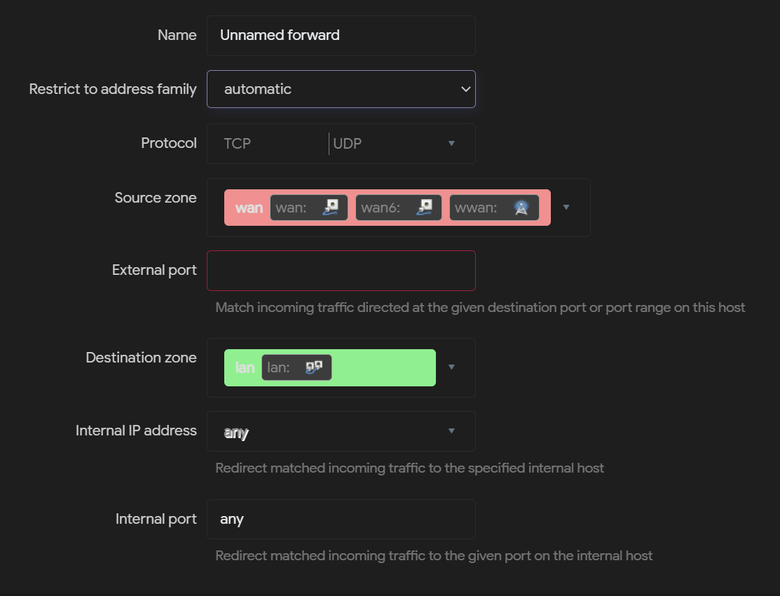The image size is (780, 596).
Task: Select the red wan zone label
Action: click(249, 207)
